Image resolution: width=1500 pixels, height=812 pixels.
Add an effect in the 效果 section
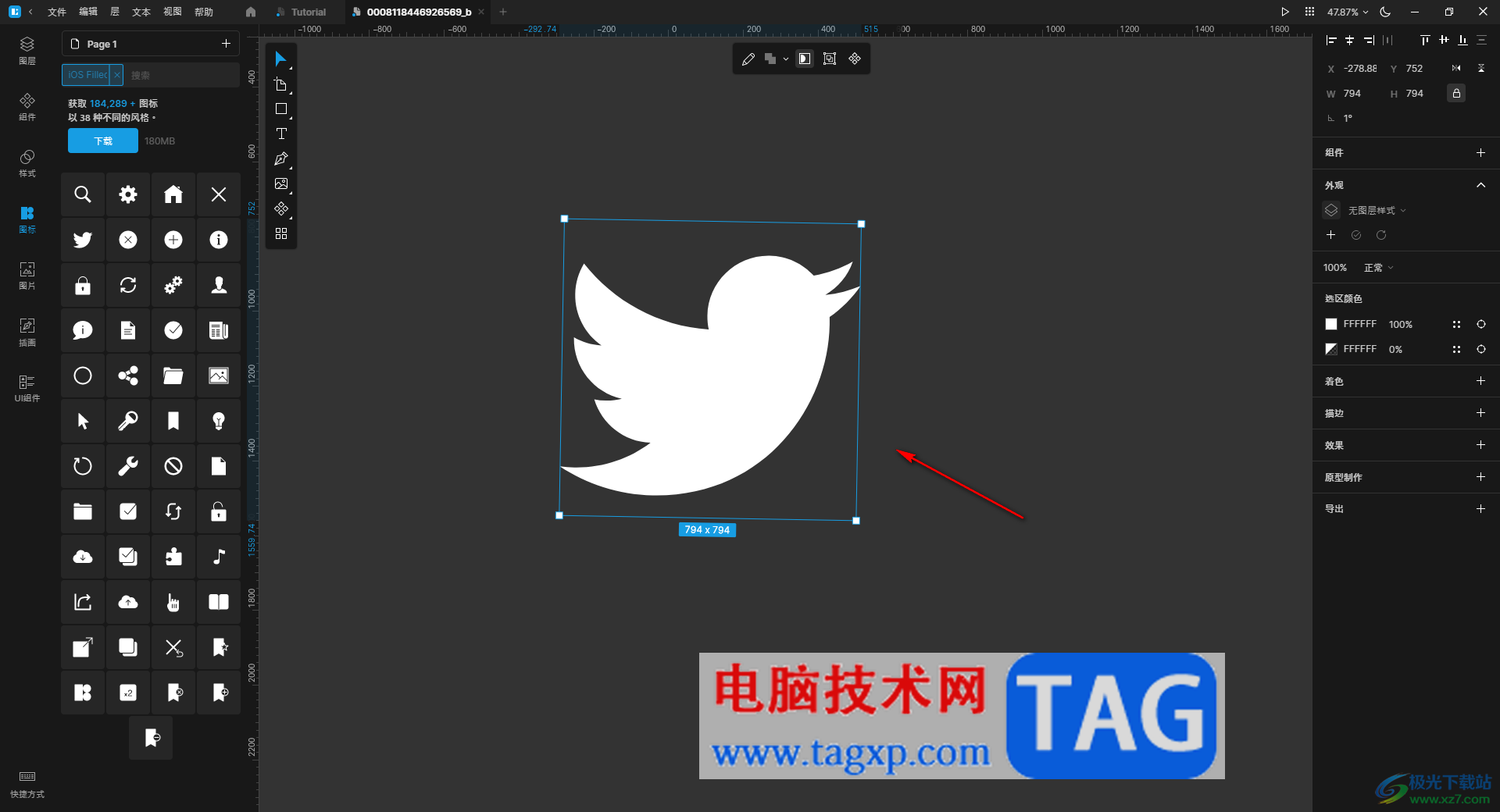coord(1480,445)
